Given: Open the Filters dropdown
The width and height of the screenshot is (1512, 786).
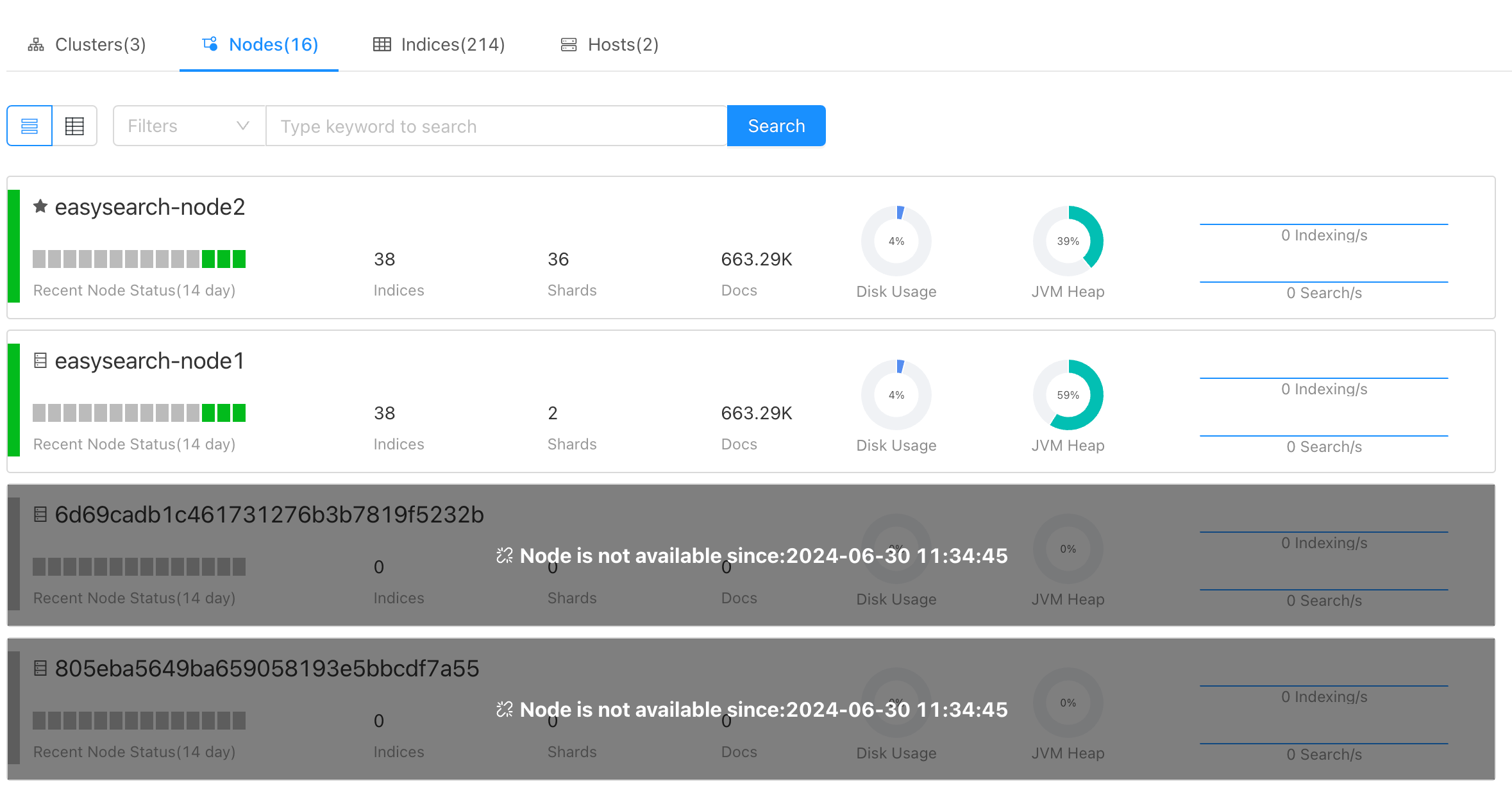Looking at the screenshot, I should 188,126.
